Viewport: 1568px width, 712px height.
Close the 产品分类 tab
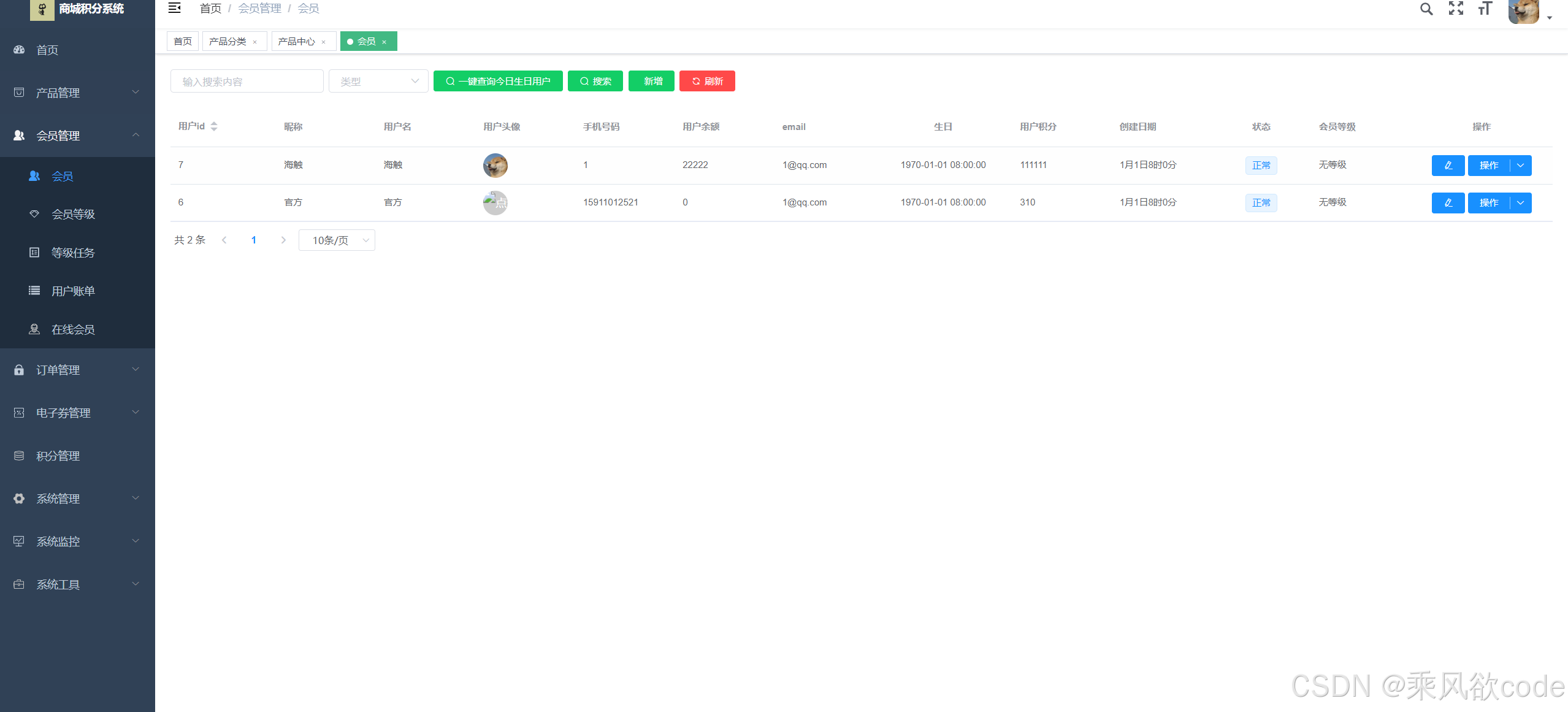[255, 42]
